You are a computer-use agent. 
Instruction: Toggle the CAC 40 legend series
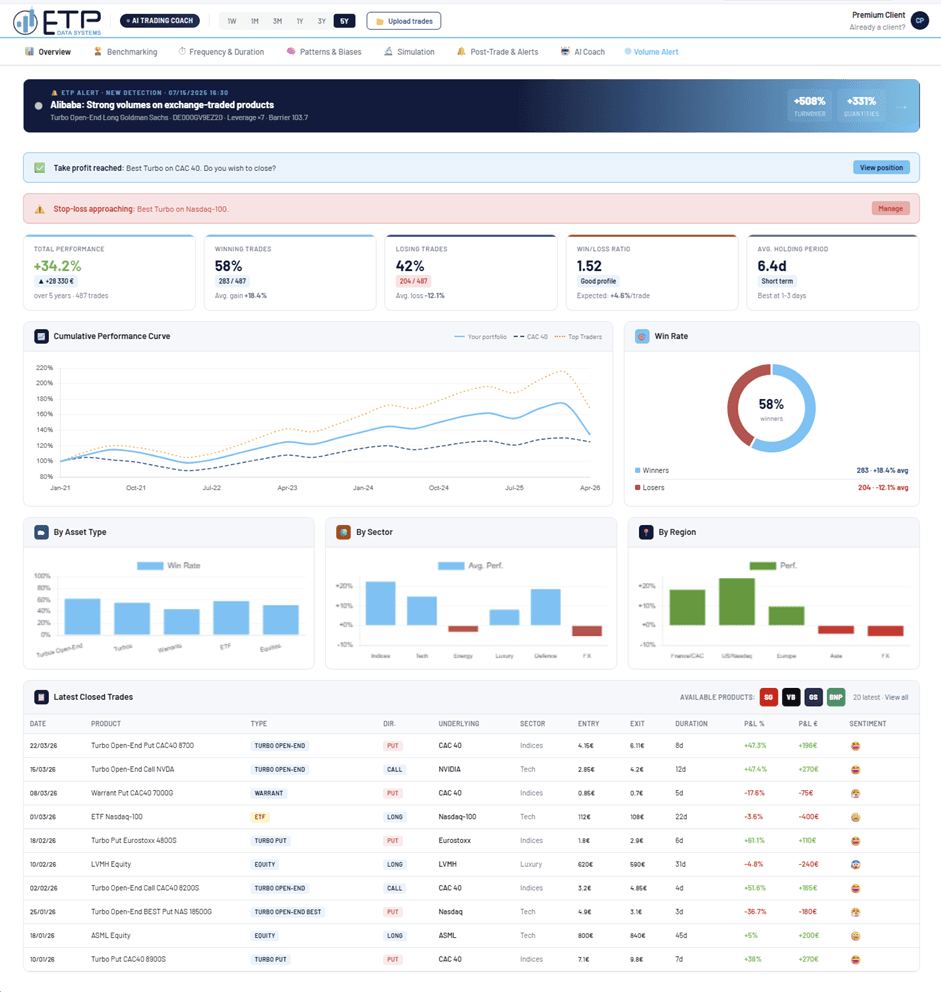click(x=530, y=337)
